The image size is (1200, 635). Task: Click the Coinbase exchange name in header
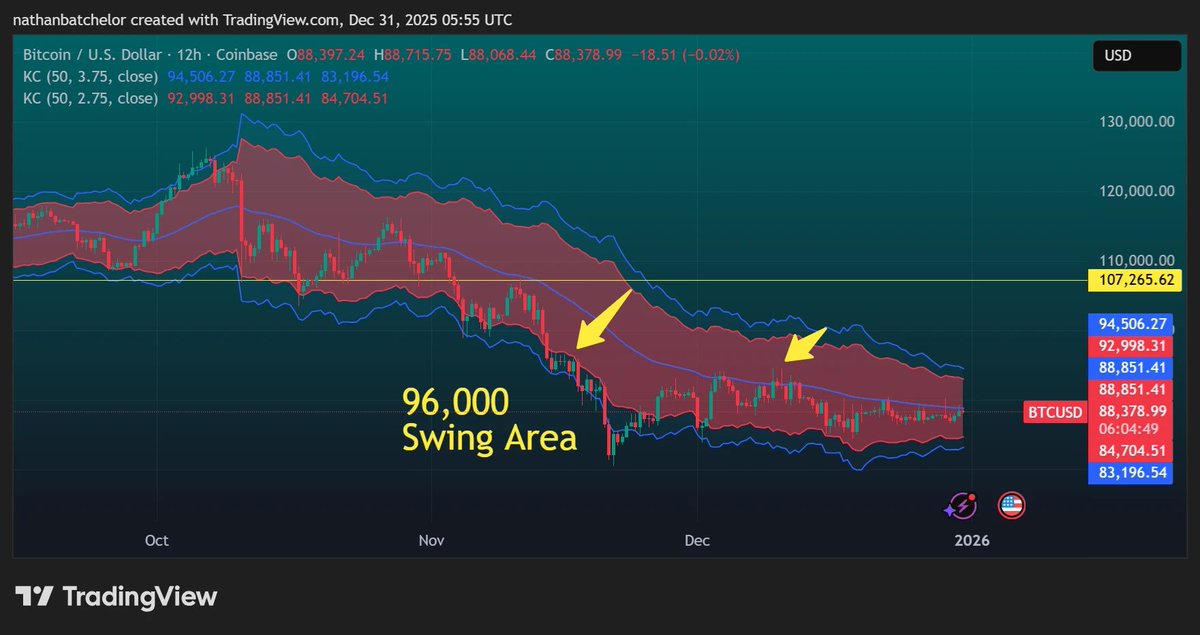[245, 56]
